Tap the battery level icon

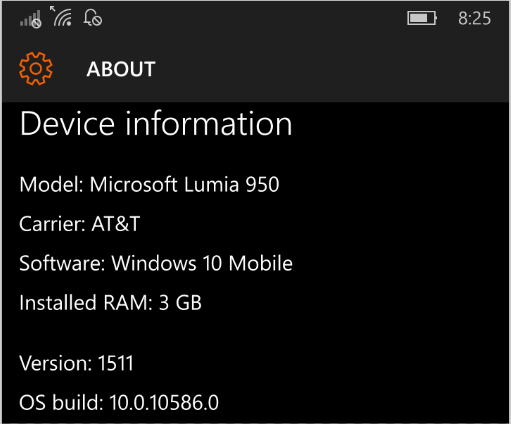422,18
